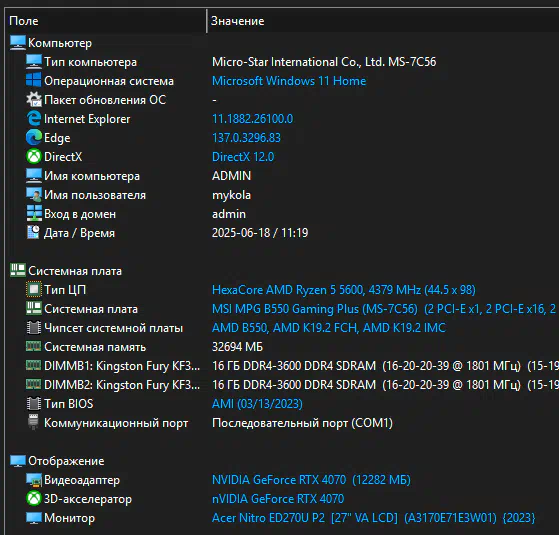Select the 3D-акселератор label
559x535 pixels.
[88, 499]
